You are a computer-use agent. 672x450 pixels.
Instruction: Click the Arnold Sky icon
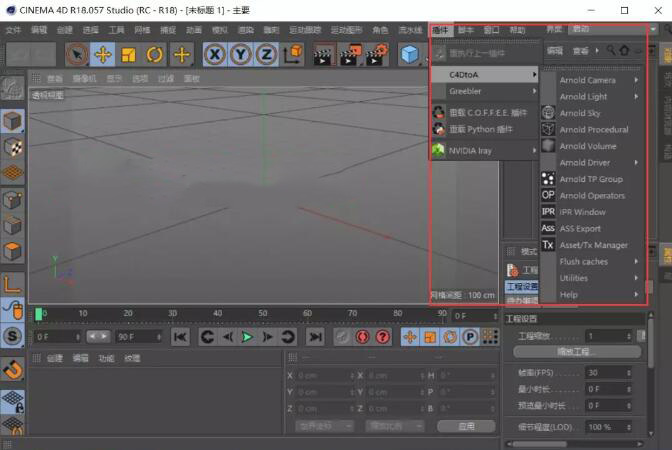click(548, 113)
